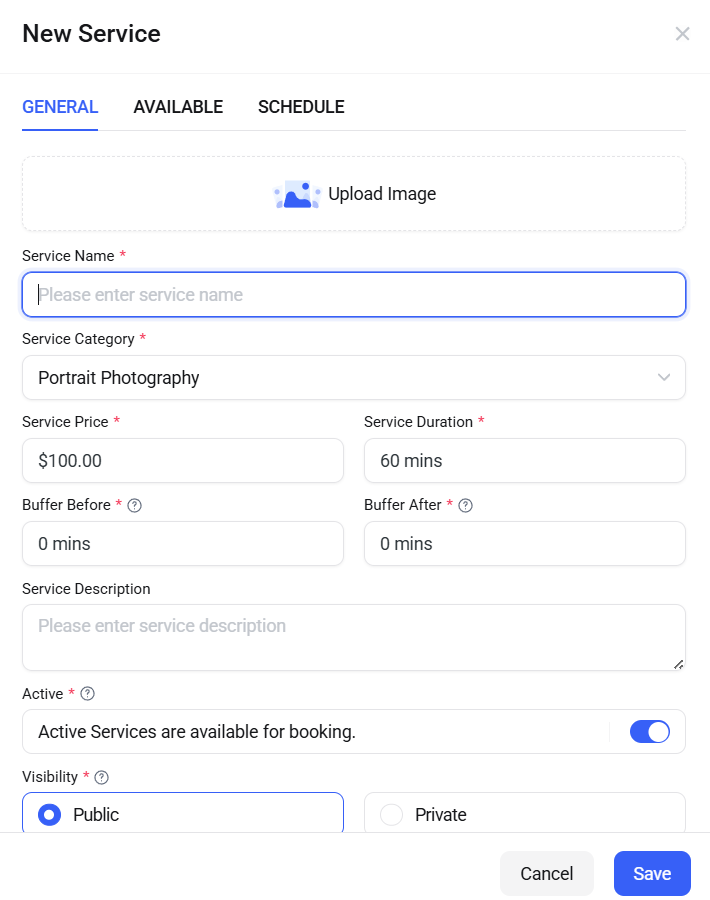Click the Buffer After field showing 0 mins
The image size is (710, 900).
point(524,543)
